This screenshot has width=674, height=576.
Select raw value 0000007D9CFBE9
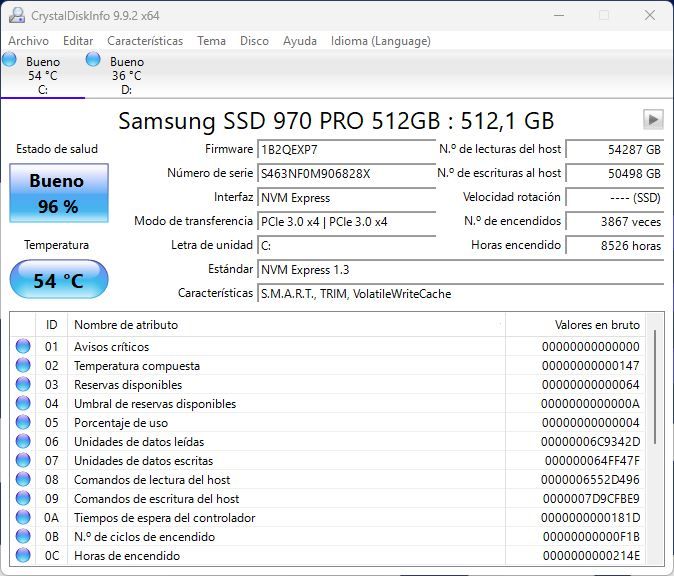(591, 499)
